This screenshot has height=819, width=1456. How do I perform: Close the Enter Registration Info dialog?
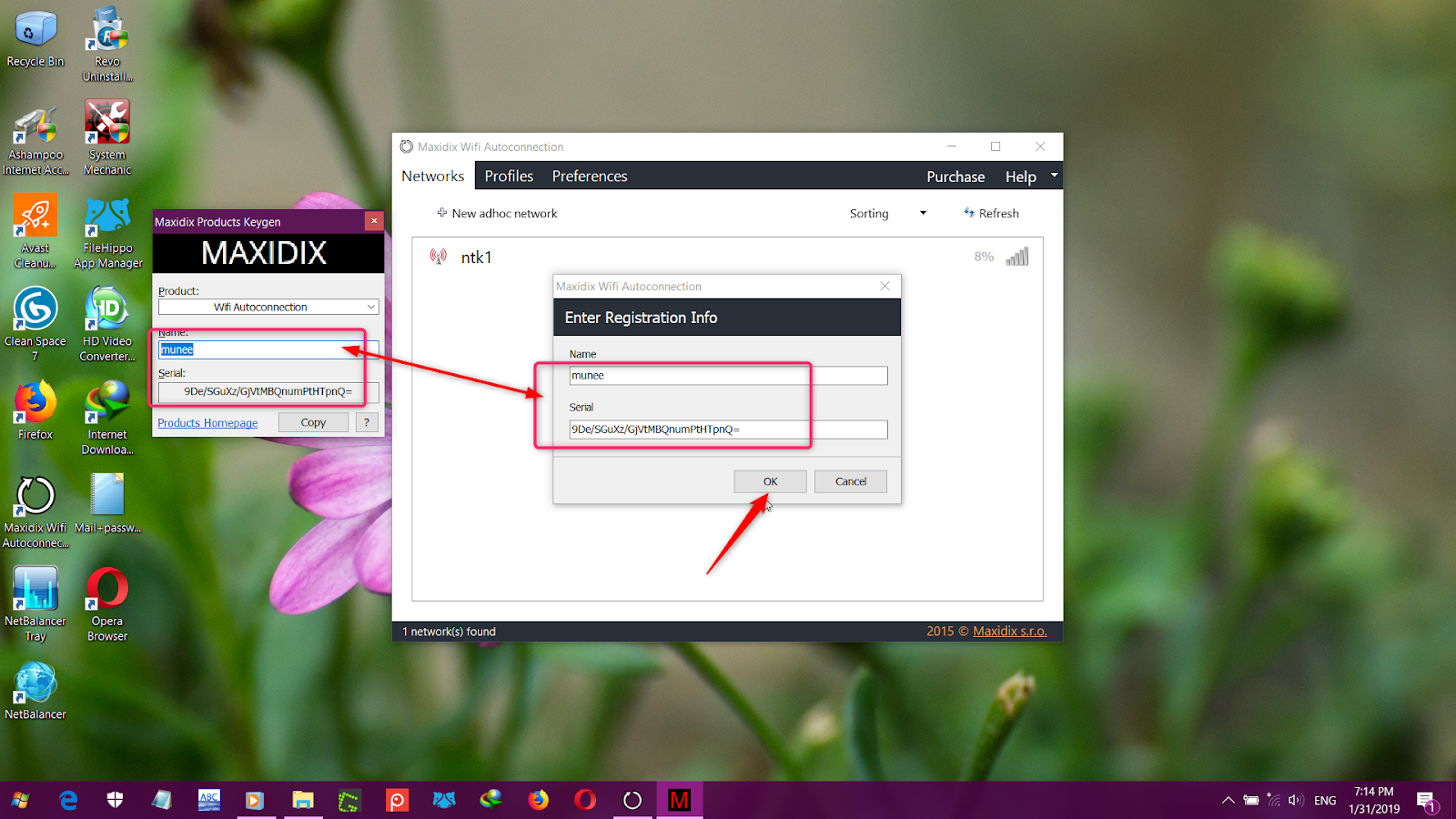[x=885, y=286]
